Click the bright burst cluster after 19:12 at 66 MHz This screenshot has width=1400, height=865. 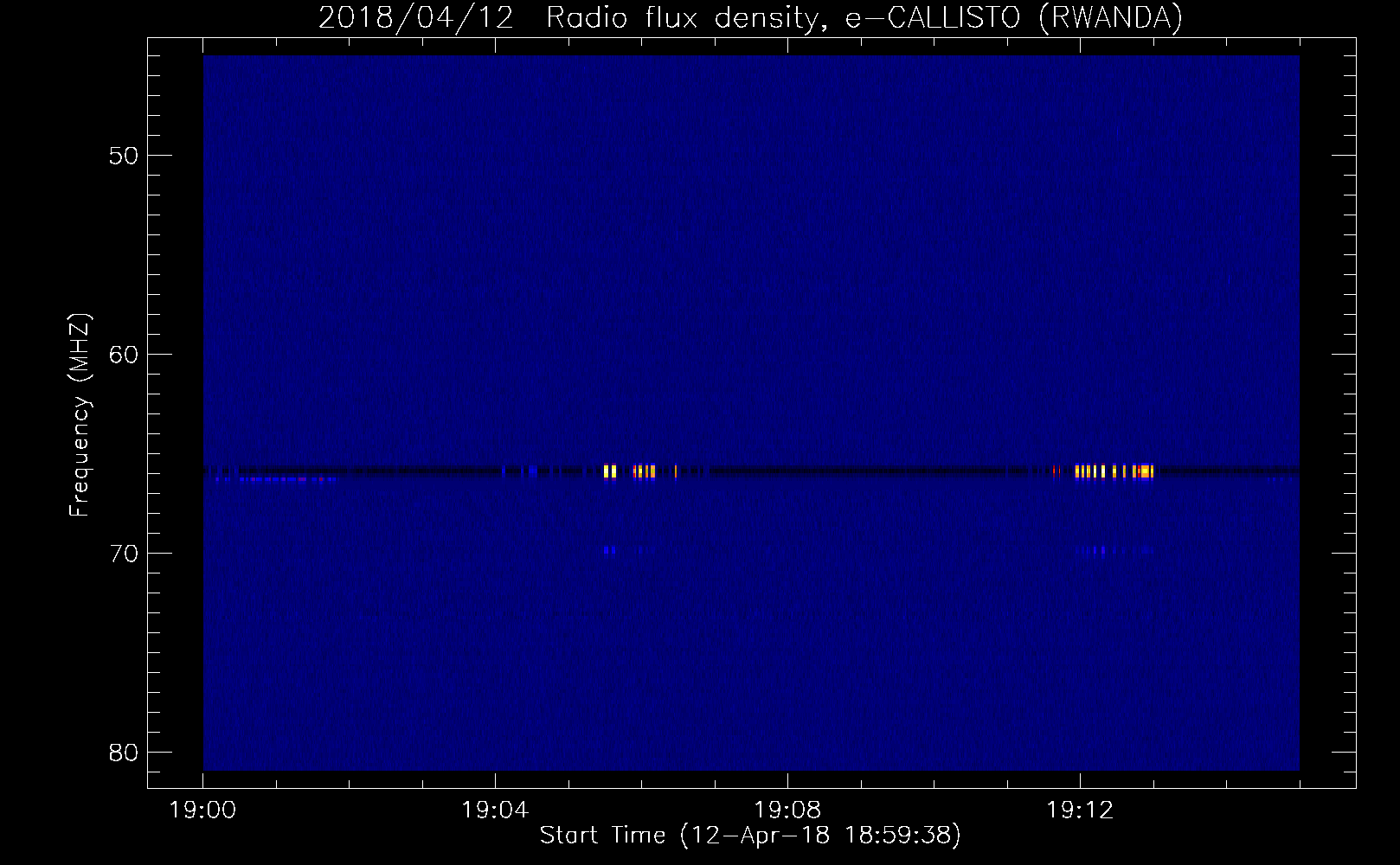tap(1114, 471)
